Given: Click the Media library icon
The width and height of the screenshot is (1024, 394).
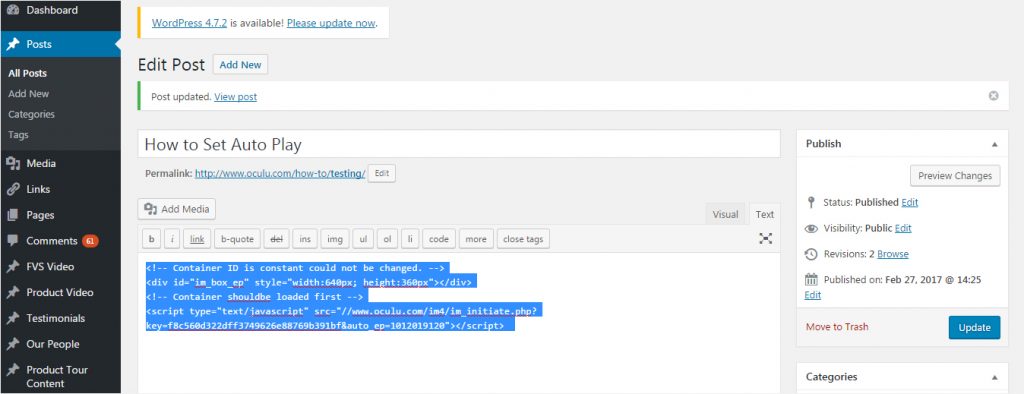Looking at the screenshot, I should pos(13,163).
